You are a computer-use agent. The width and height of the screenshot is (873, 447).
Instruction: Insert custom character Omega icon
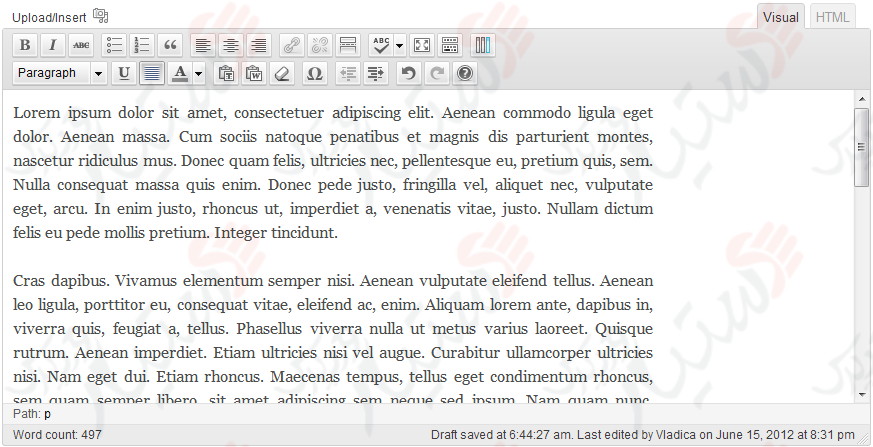(x=315, y=73)
